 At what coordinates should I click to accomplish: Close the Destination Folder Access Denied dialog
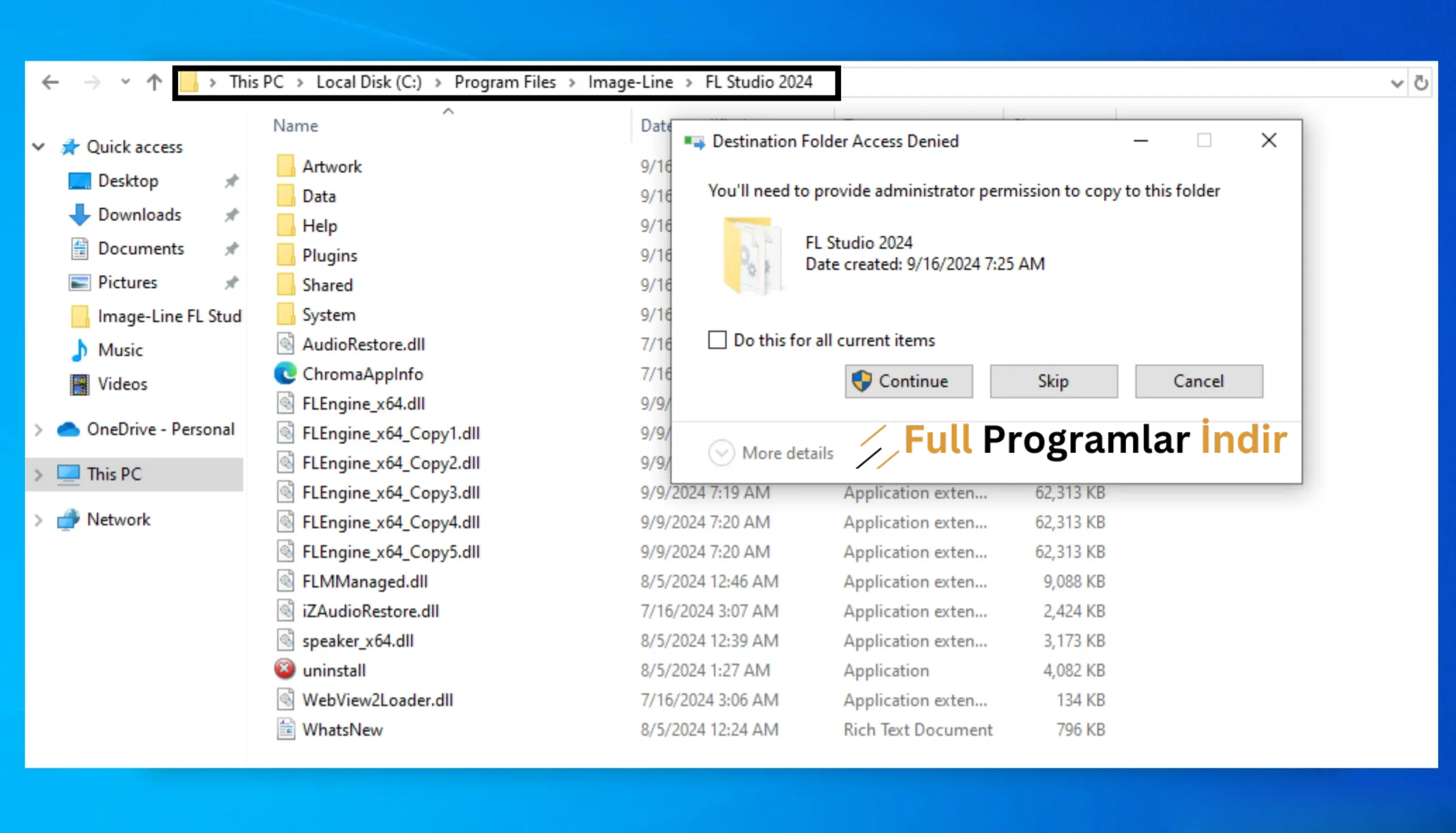[x=1269, y=140]
